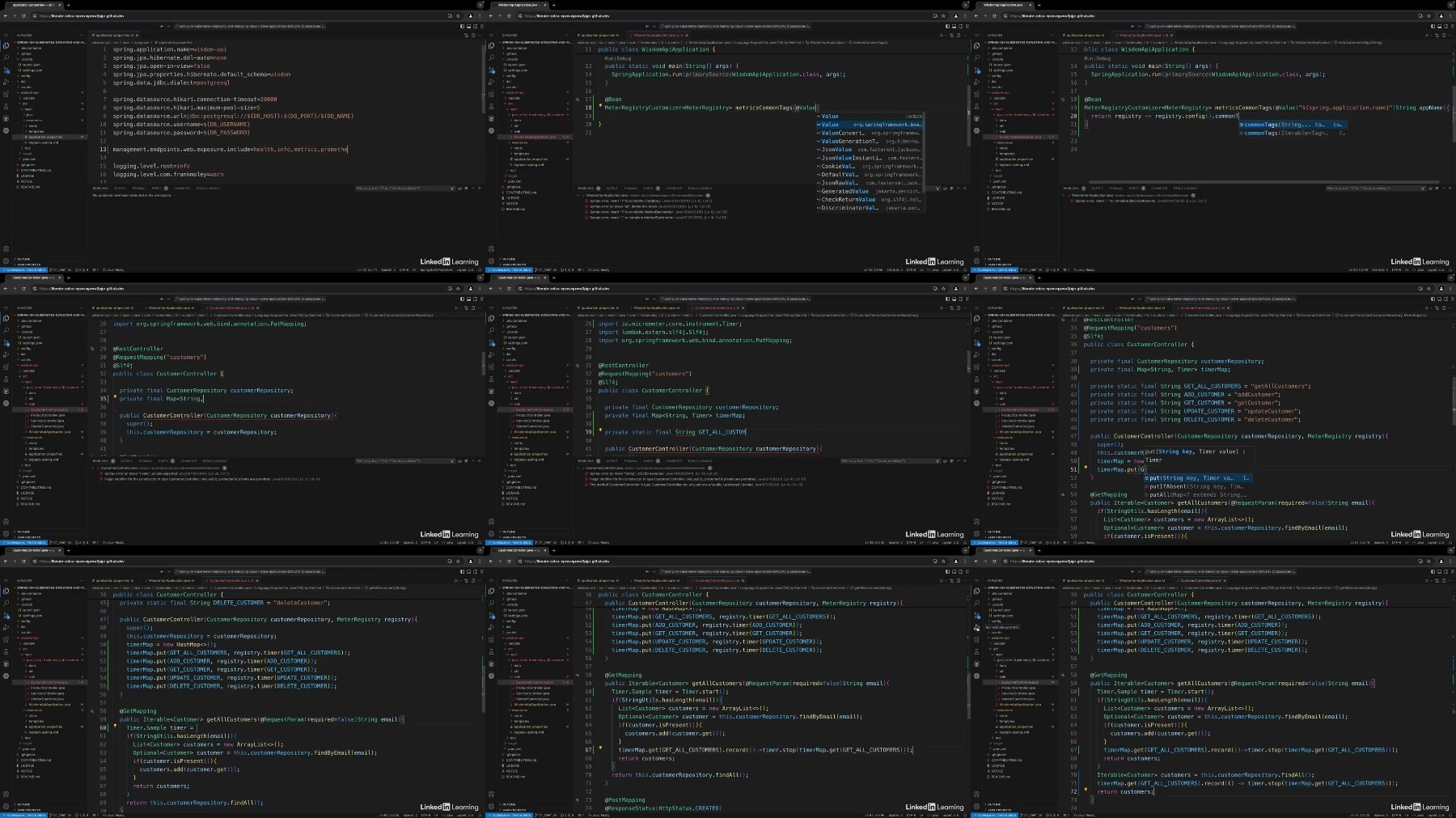
Task: Click Run codelens in @Value suggestions frame
Action: (x=608, y=58)
